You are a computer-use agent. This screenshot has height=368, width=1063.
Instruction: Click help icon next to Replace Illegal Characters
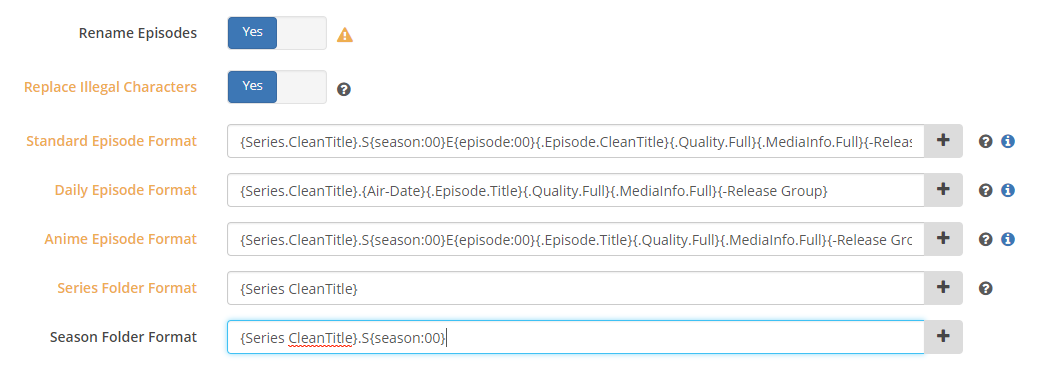[344, 89]
